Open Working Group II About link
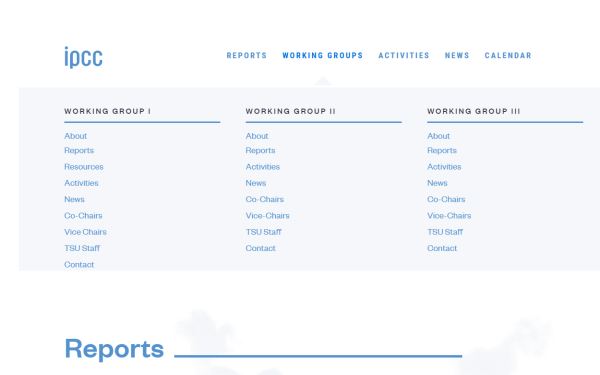 pos(257,136)
